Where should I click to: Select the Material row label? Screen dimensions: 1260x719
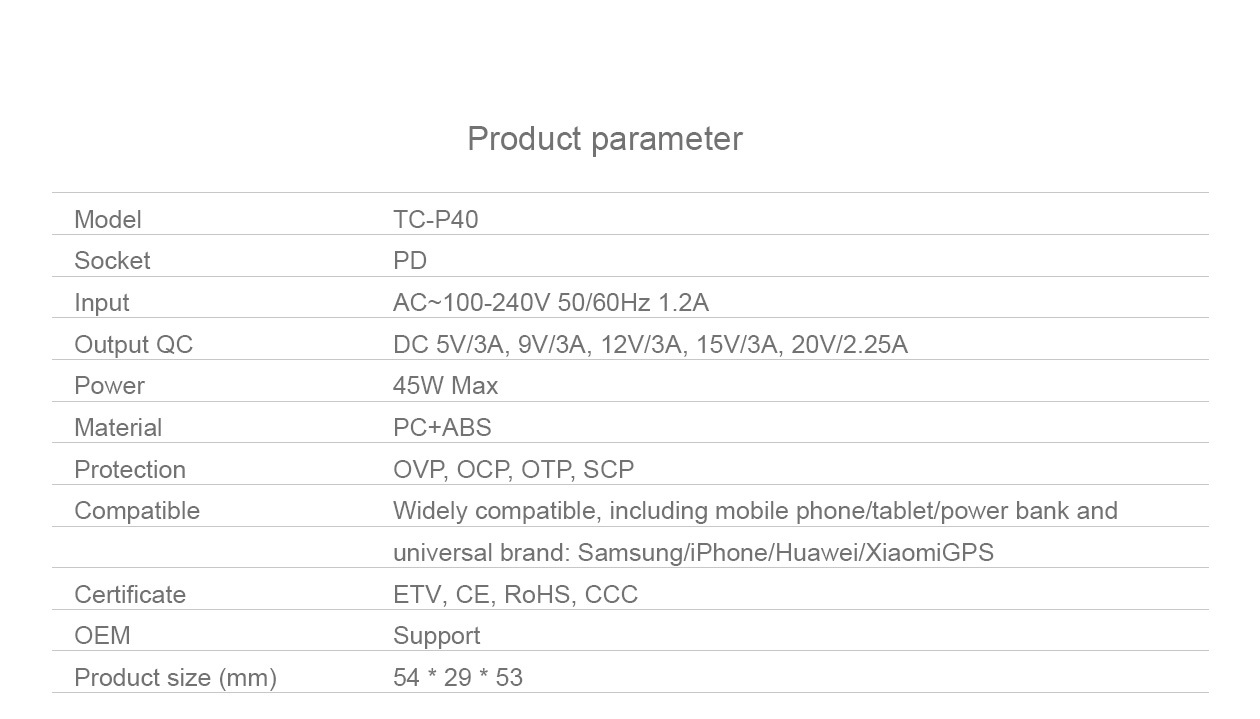pos(118,428)
